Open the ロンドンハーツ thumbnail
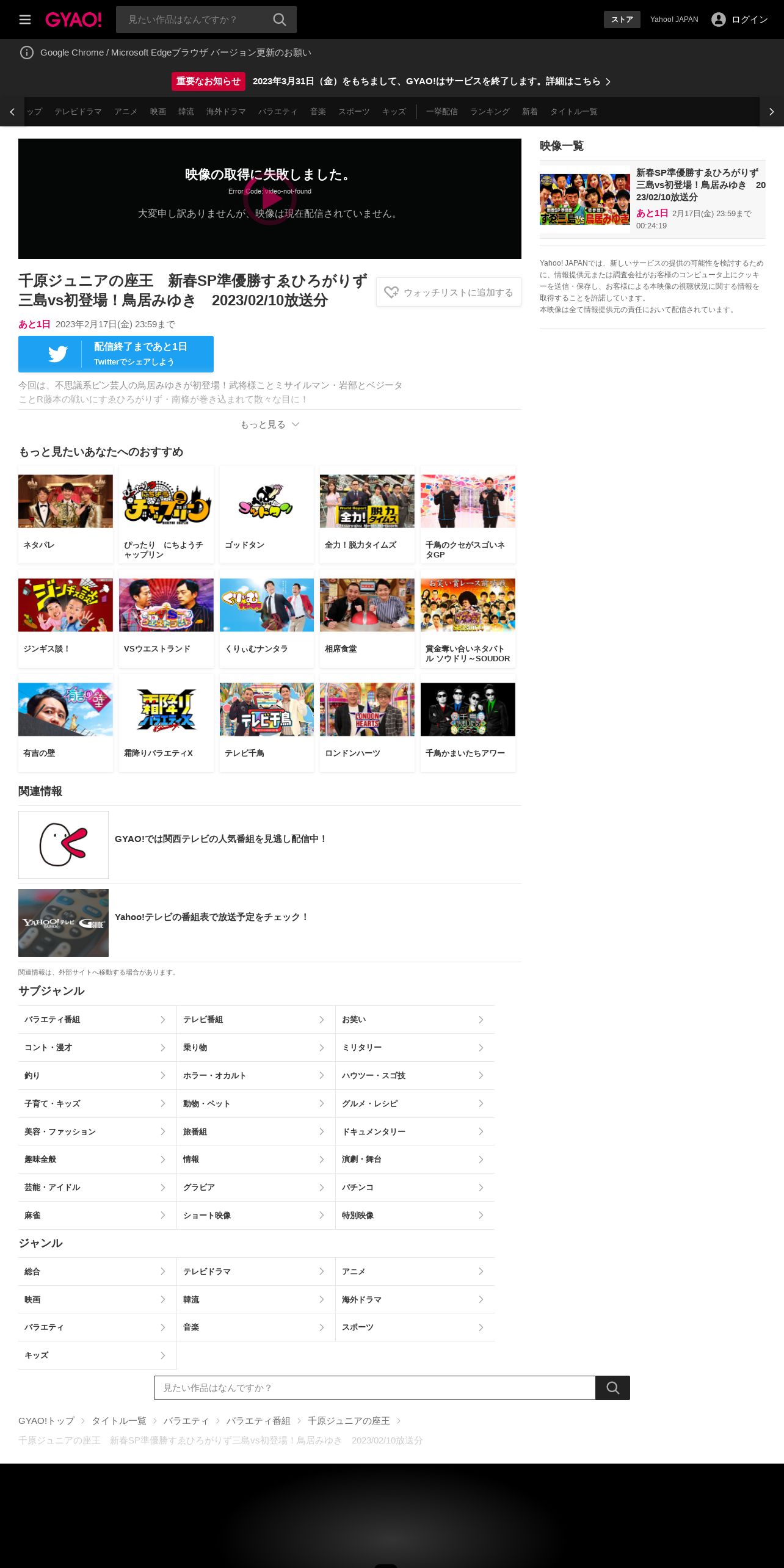Viewport: 784px width, 1568px height. [x=367, y=710]
